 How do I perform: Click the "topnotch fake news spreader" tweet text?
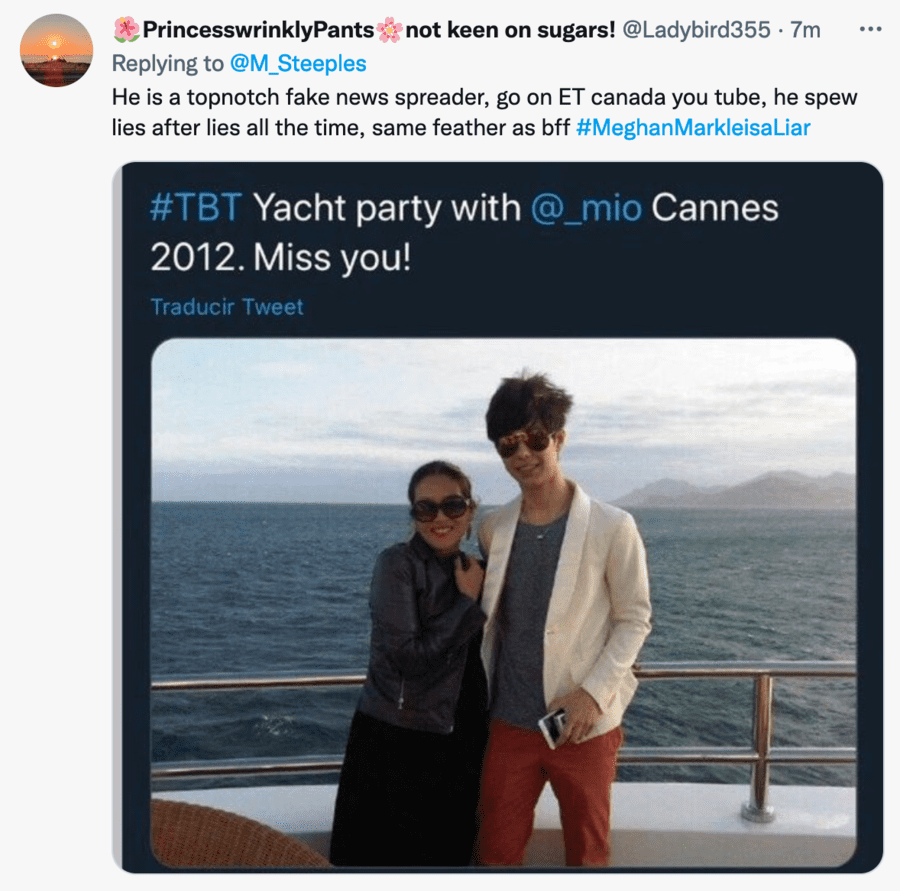pos(300,100)
